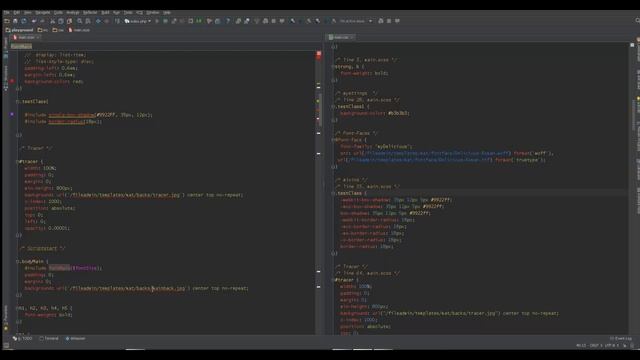Click the Debug bug icon in toolbar
Viewport: 640px width, 360px height.
click(165, 21)
